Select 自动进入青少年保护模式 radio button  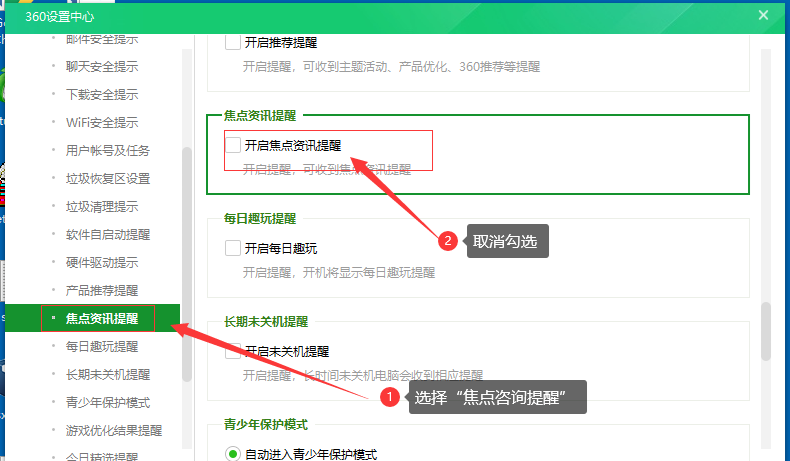(x=233, y=454)
